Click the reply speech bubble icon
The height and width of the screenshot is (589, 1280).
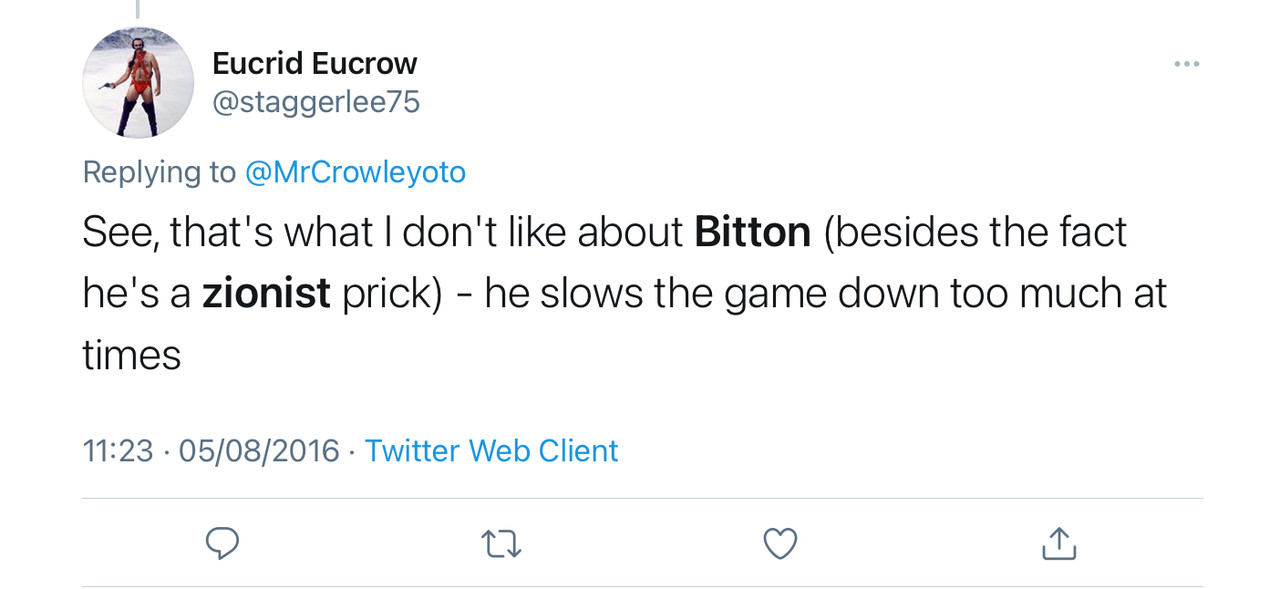click(222, 543)
